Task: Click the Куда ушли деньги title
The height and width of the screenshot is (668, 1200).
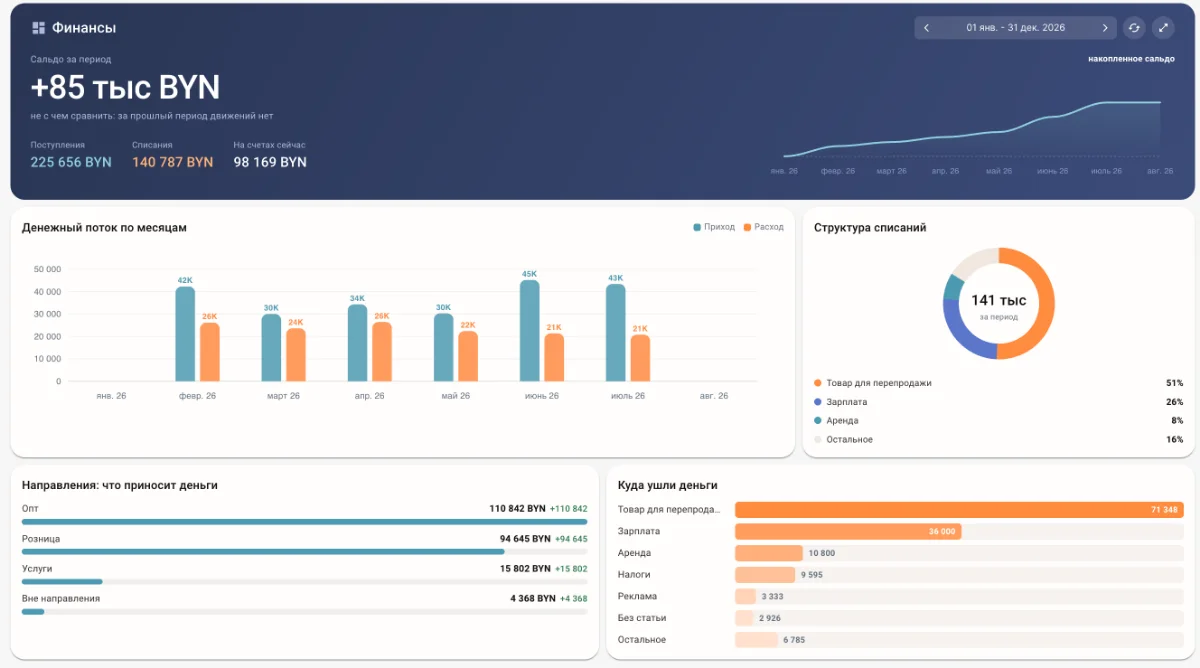Action: (x=667, y=485)
